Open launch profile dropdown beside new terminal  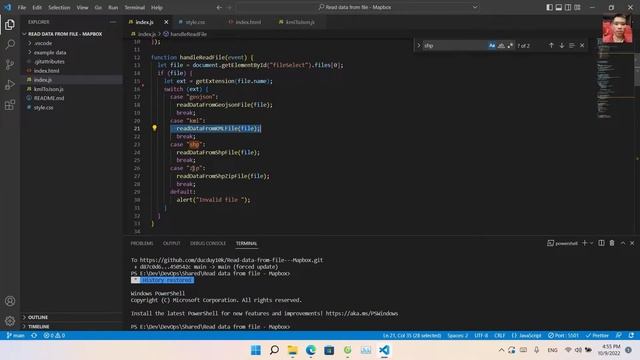[591, 243]
